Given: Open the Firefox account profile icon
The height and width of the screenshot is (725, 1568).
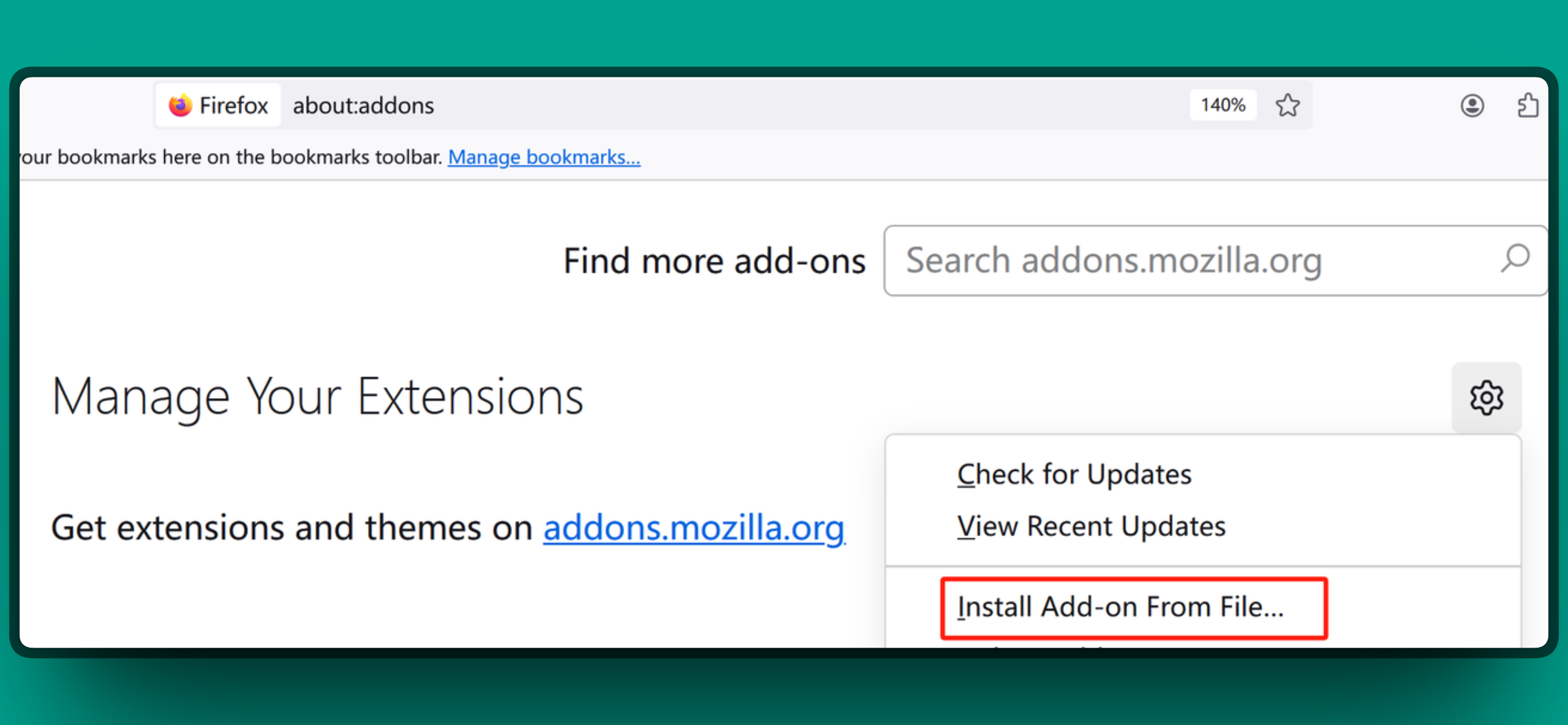Looking at the screenshot, I should pos(1472,106).
